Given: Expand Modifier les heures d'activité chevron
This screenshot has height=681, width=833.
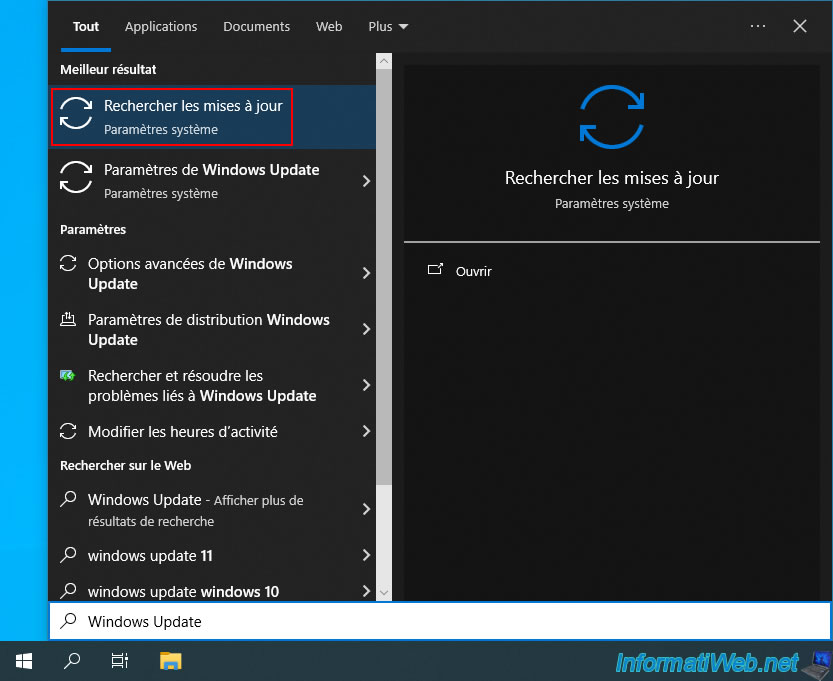Looking at the screenshot, I should [366, 432].
